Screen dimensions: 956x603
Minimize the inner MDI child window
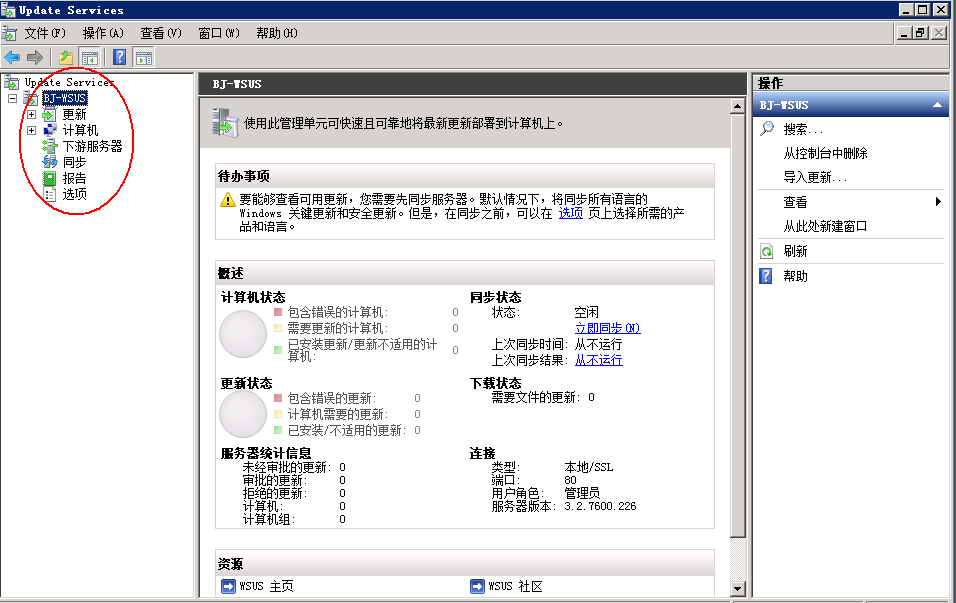coord(905,33)
